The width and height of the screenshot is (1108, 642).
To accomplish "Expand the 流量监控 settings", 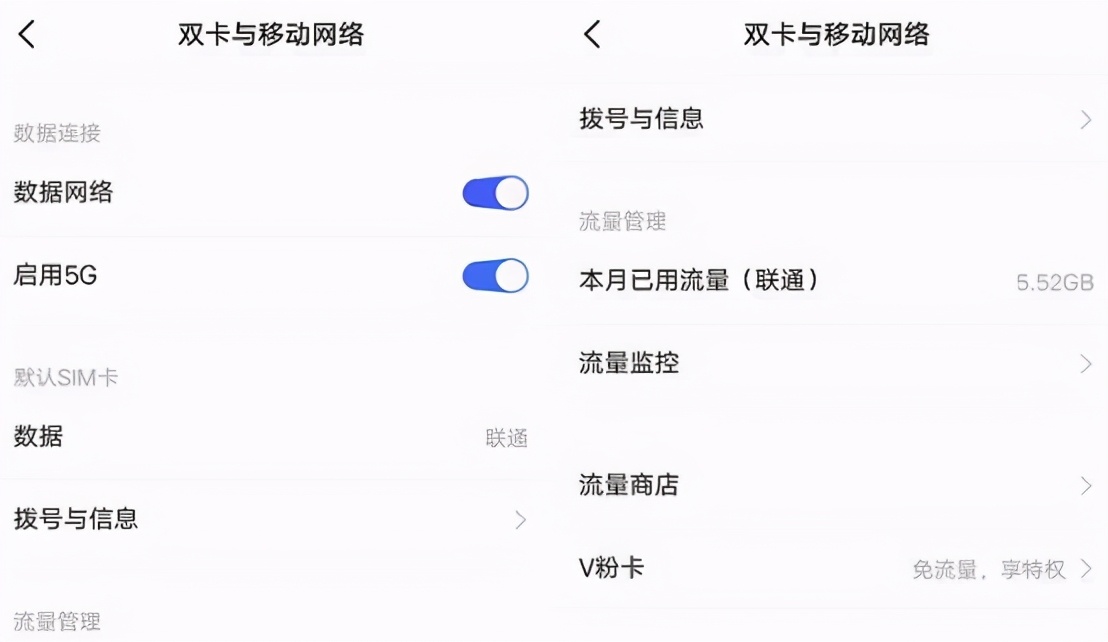I will click(628, 363).
